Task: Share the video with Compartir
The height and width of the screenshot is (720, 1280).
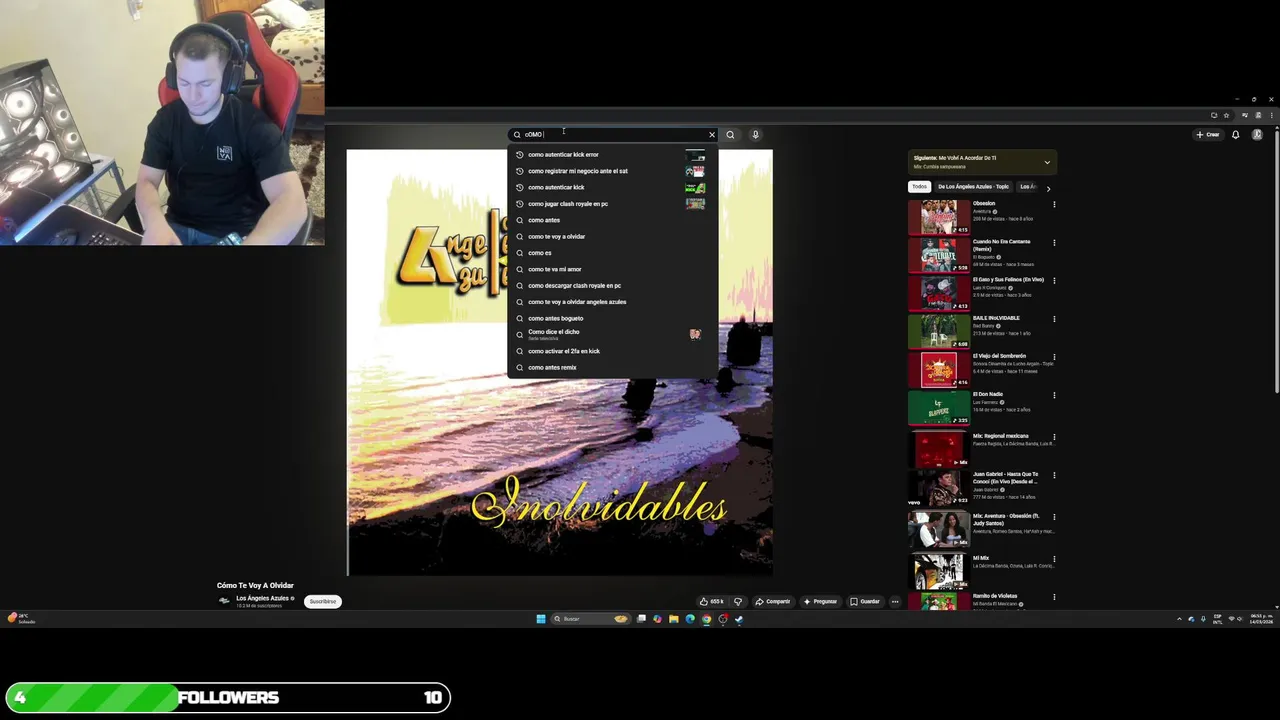Action: [x=773, y=602]
